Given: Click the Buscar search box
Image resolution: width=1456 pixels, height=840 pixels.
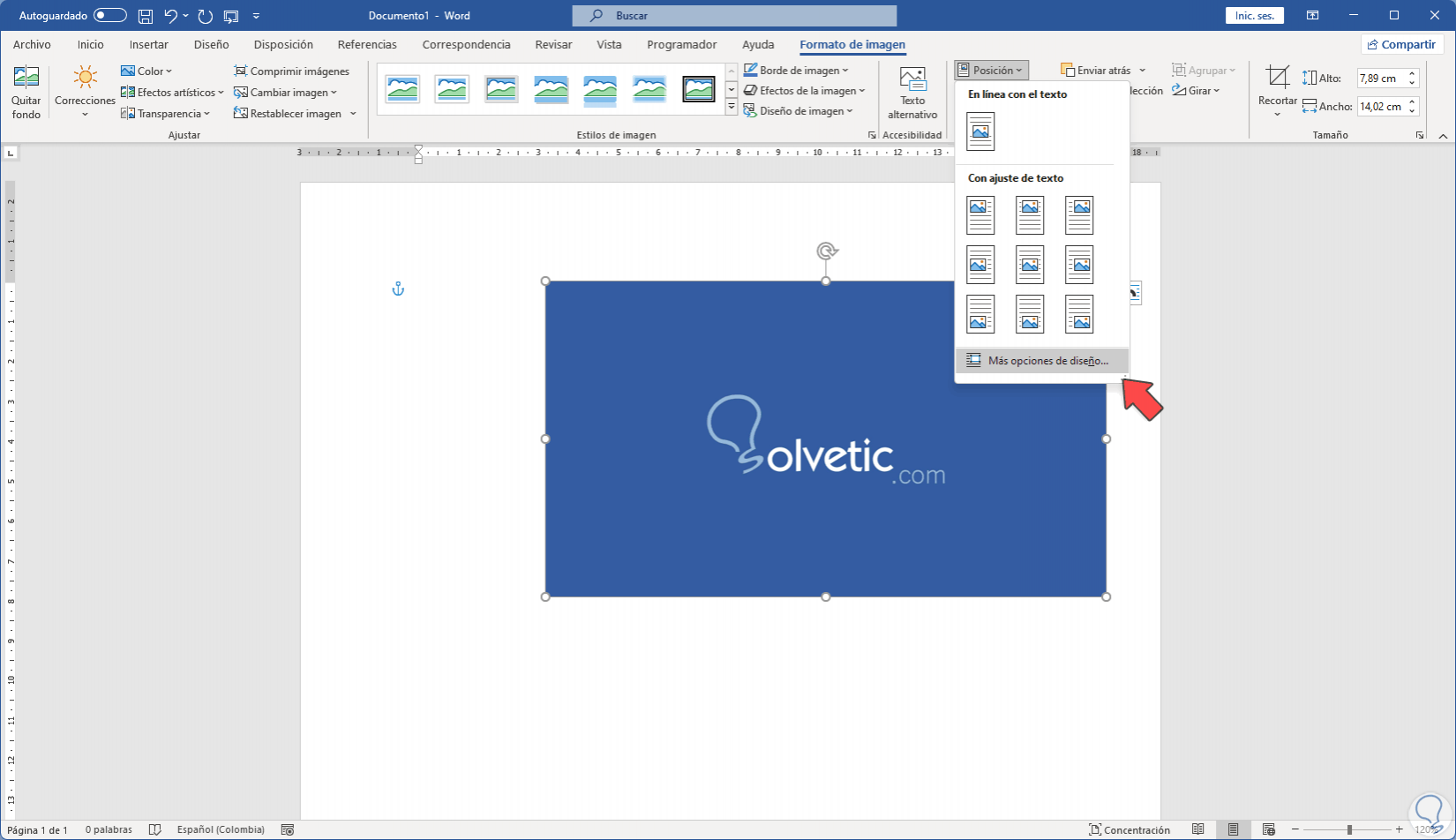Looking at the screenshot, I should tap(734, 16).
